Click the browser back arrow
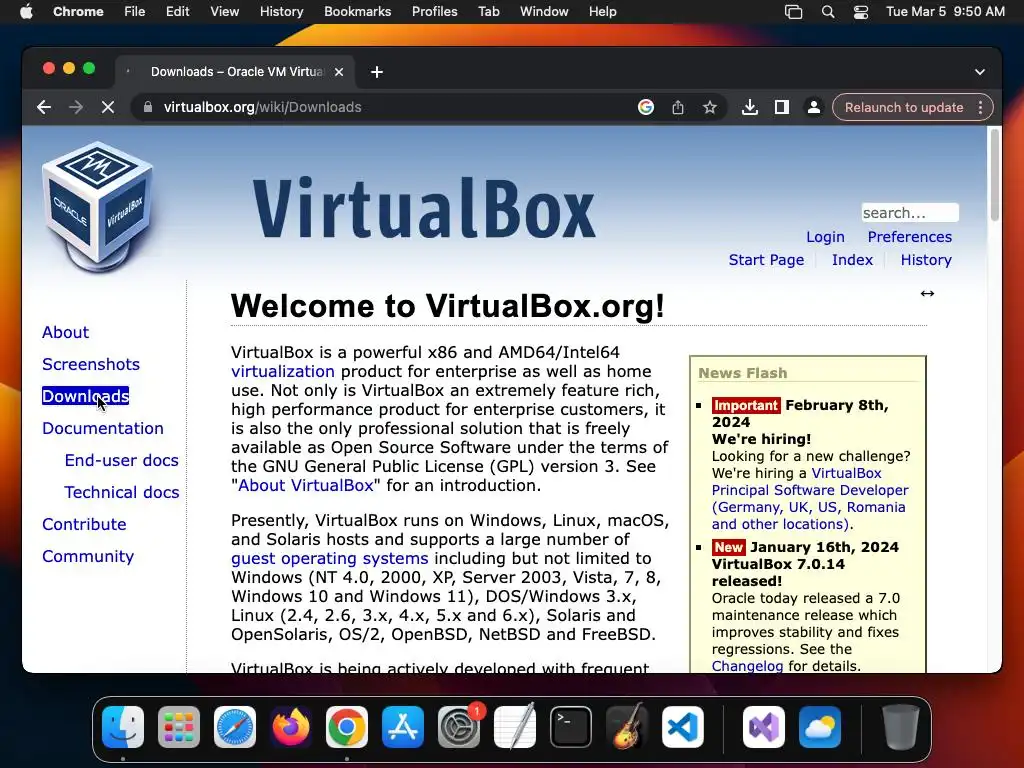 point(44,107)
